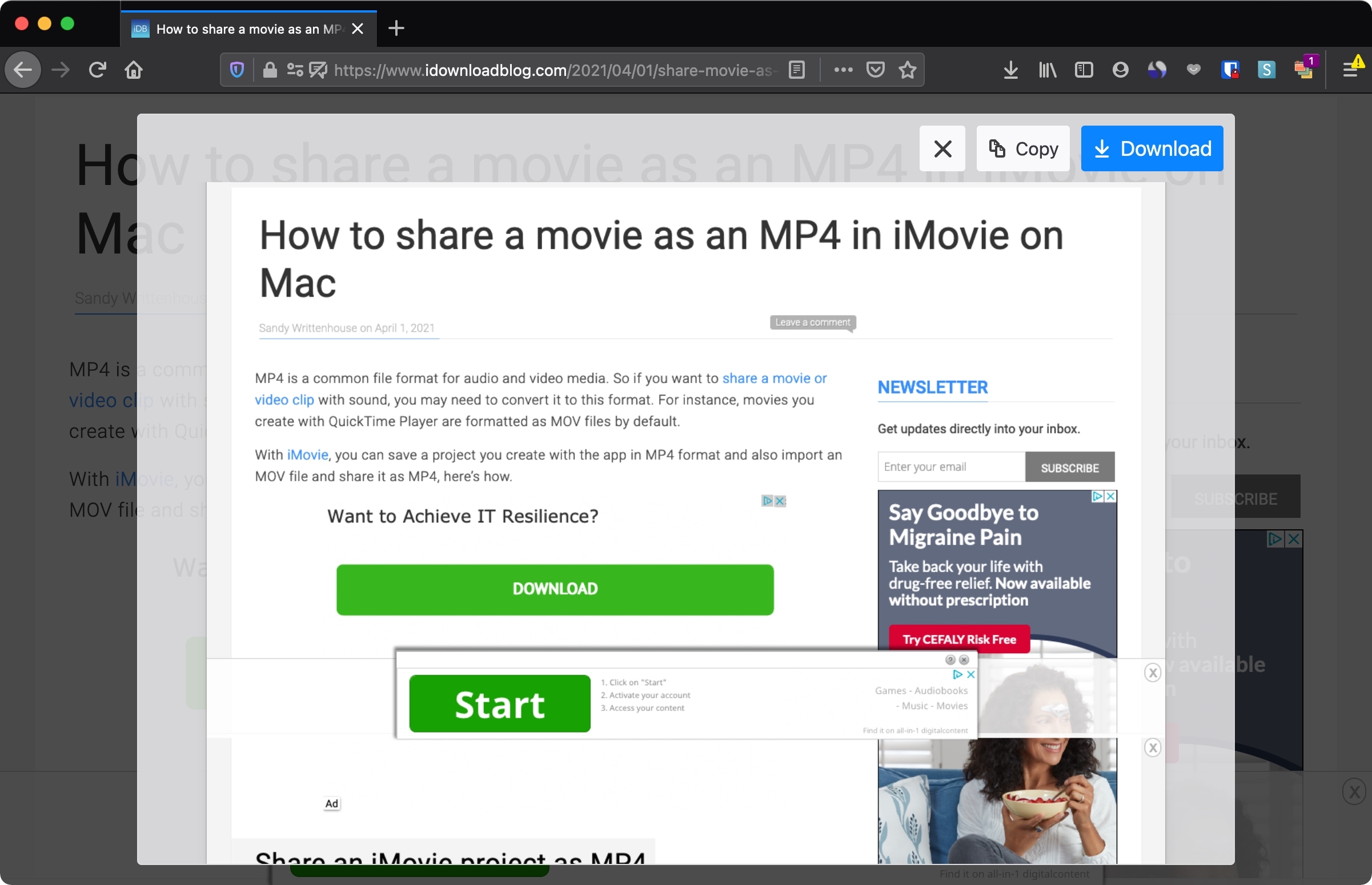Open the Firefox account icon
This screenshot has height=885, width=1372.
(1120, 70)
